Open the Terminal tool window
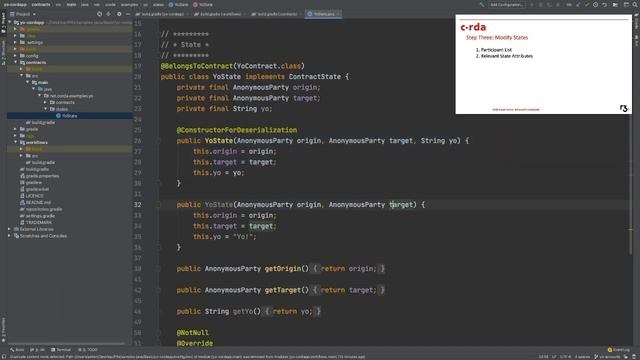The width and height of the screenshot is (640, 360). 61,350
